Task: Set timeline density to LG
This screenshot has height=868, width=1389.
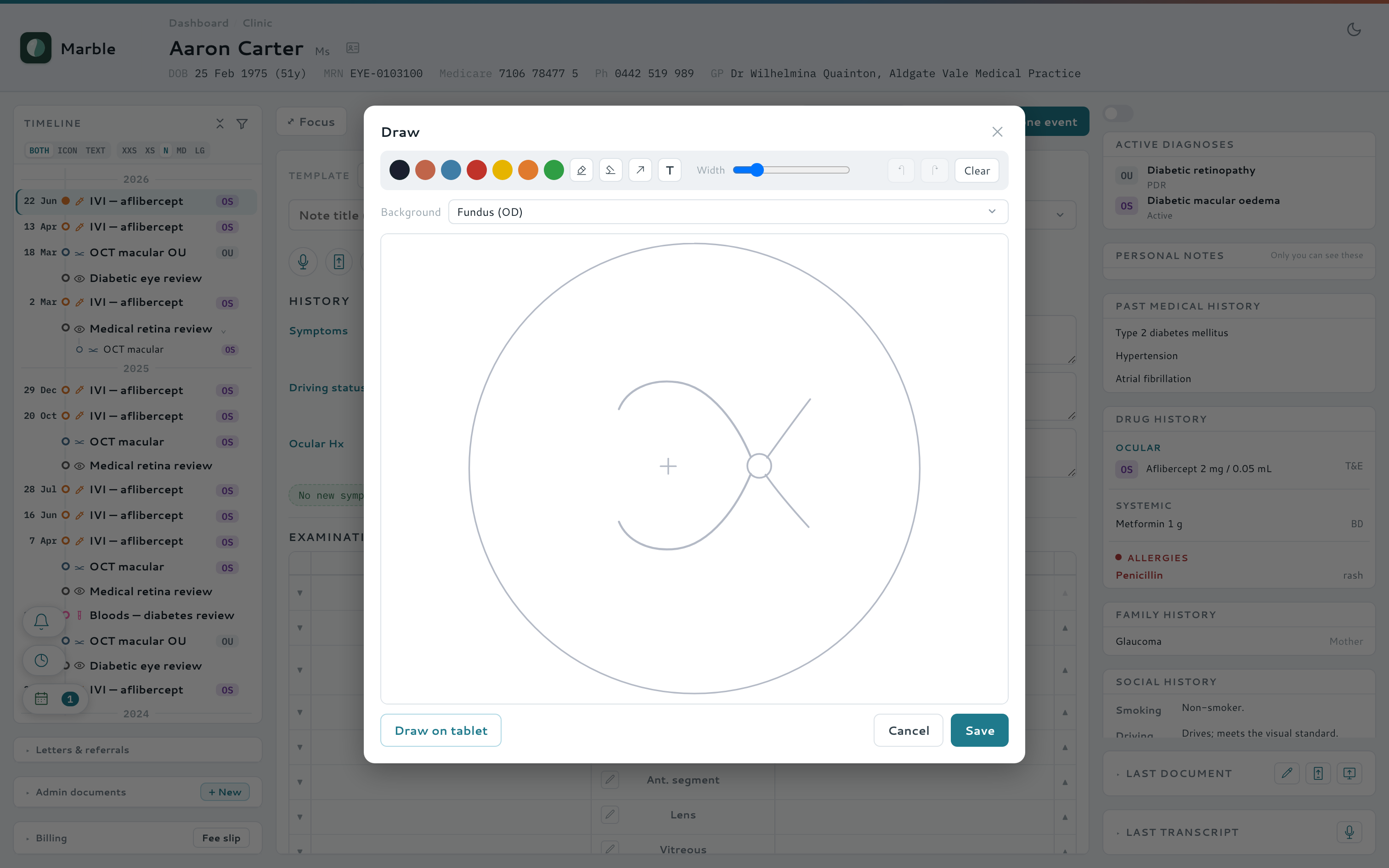Action: (200, 151)
